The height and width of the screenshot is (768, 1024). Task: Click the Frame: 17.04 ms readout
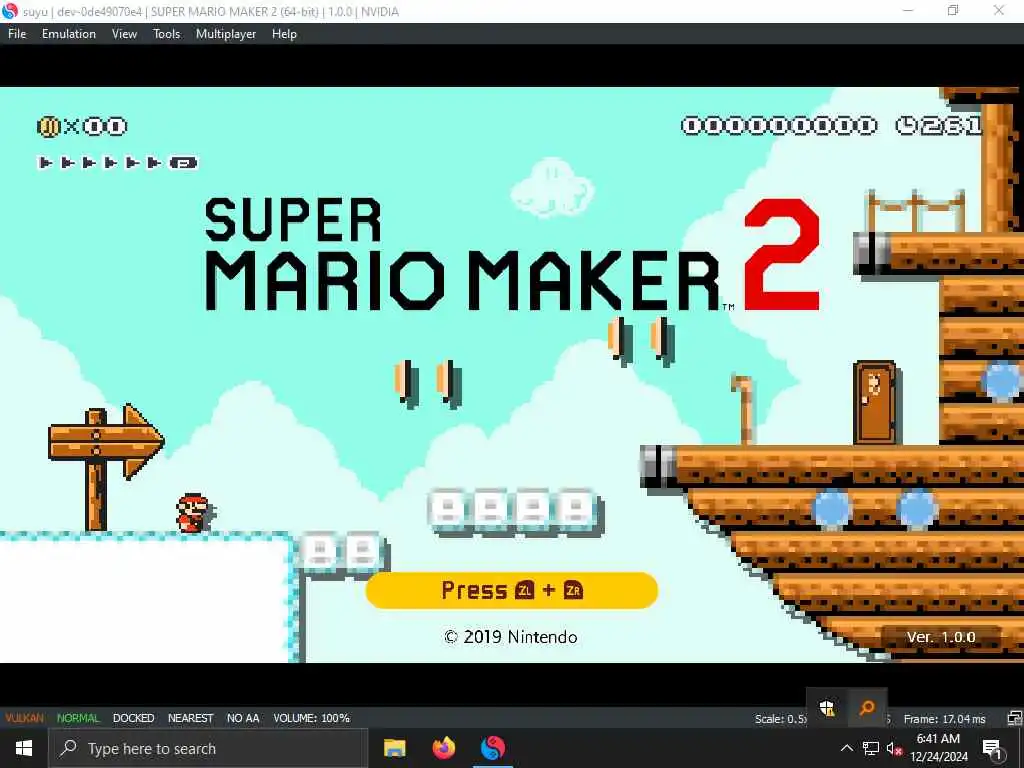tap(944, 718)
